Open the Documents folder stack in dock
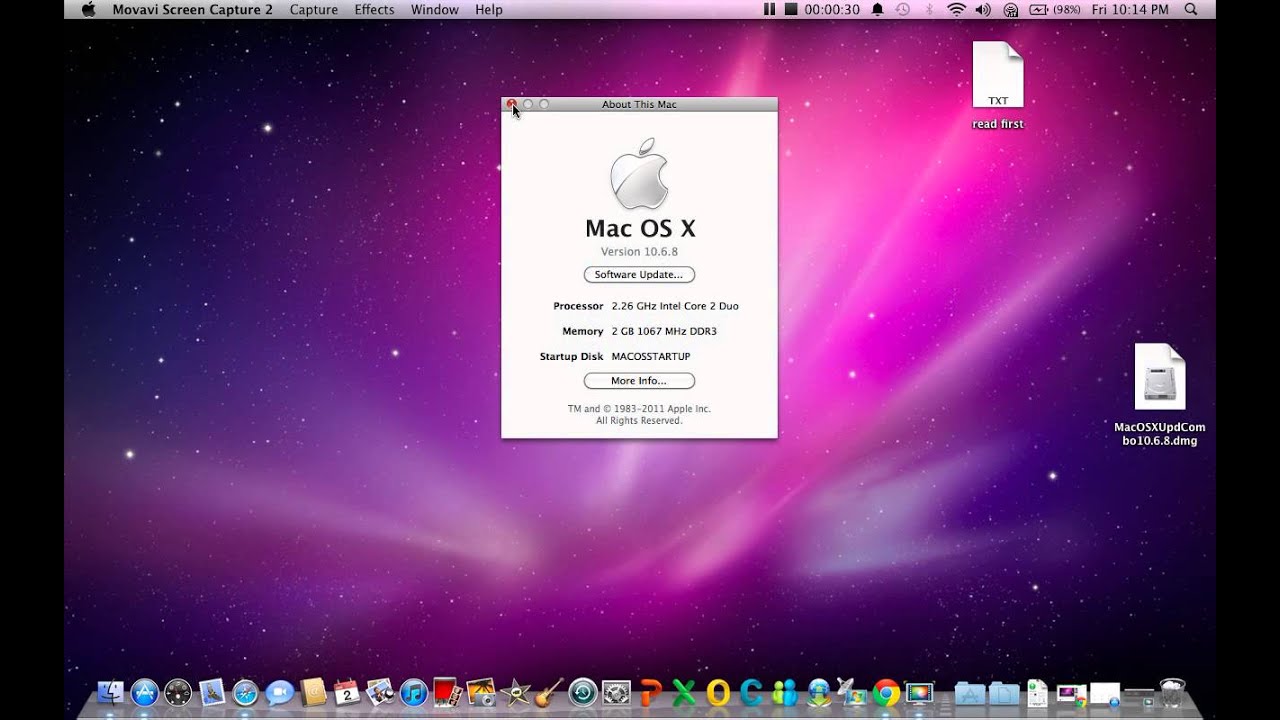 (x=1004, y=693)
